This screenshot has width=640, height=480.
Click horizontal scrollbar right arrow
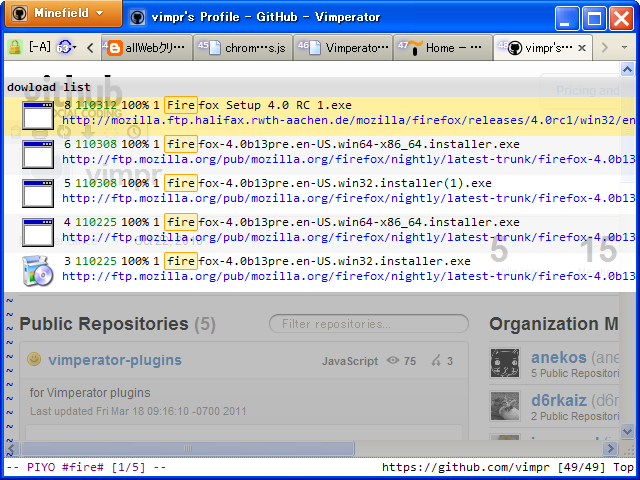pos(611,449)
